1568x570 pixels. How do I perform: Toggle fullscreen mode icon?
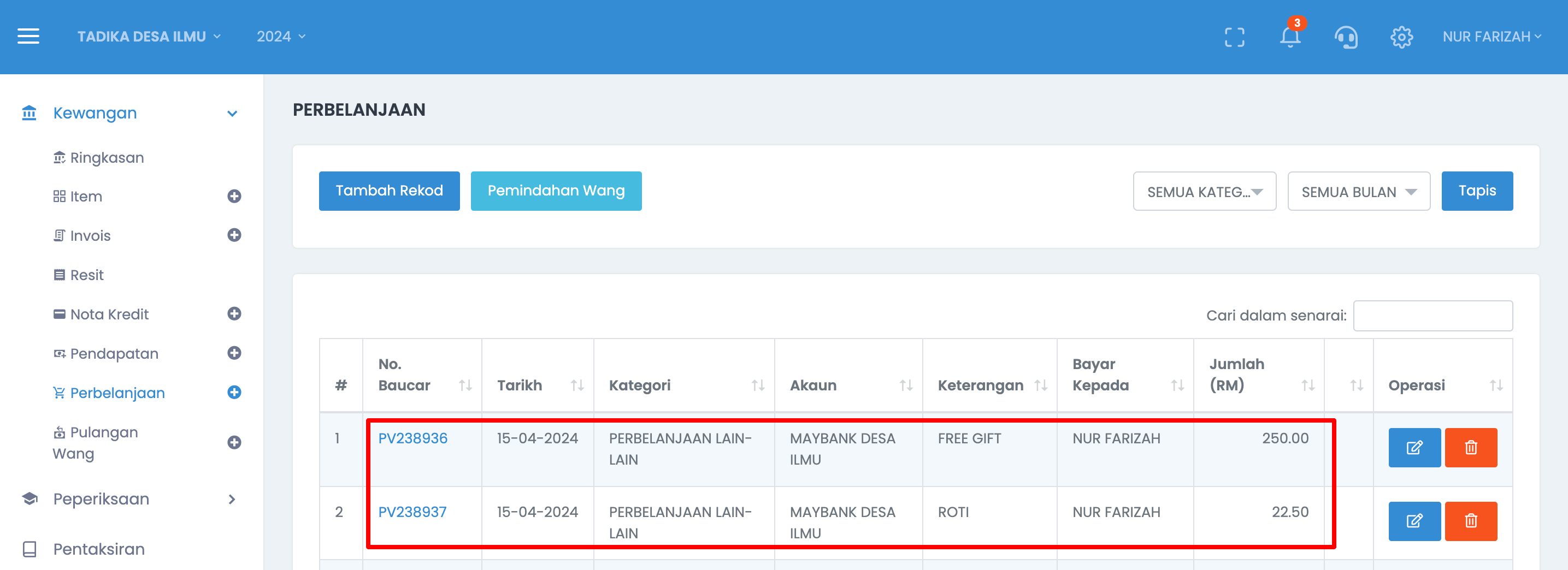click(1234, 37)
